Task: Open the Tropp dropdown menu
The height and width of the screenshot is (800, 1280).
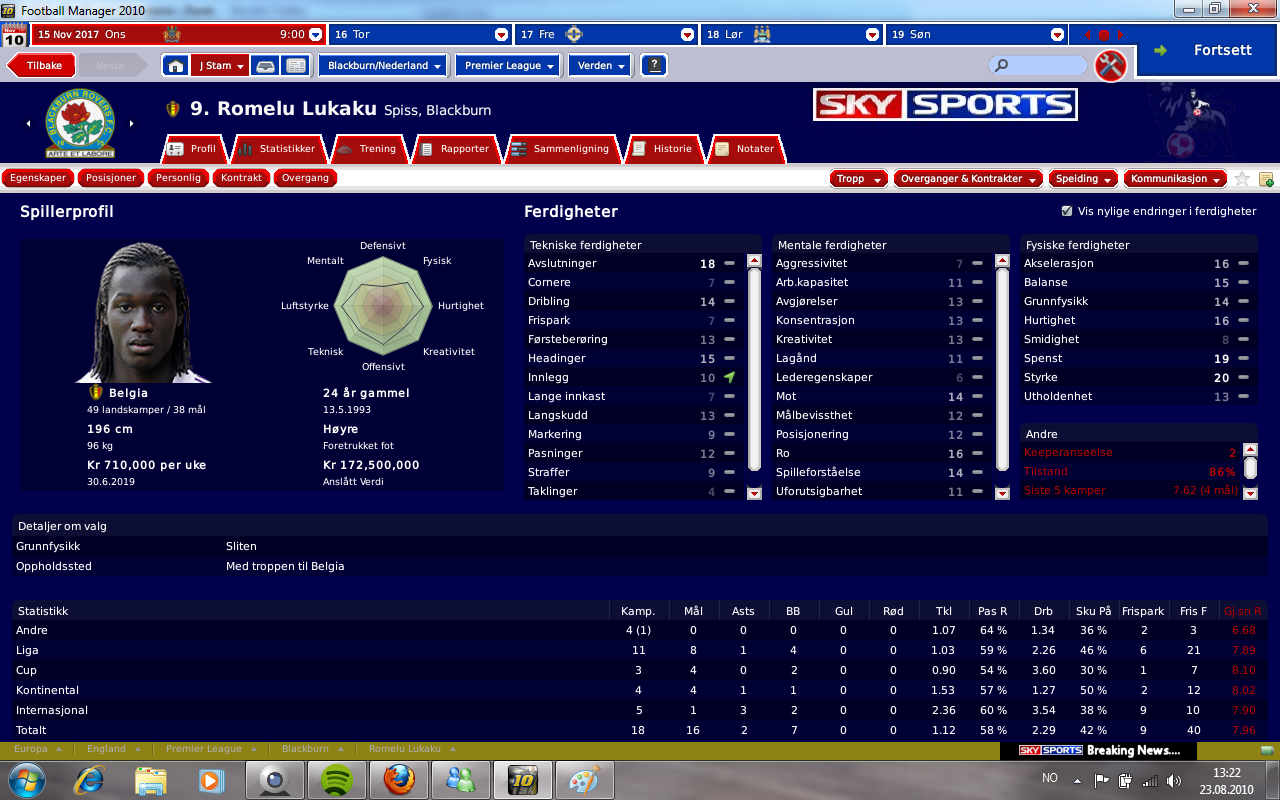Action: pyautogui.click(x=859, y=179)
